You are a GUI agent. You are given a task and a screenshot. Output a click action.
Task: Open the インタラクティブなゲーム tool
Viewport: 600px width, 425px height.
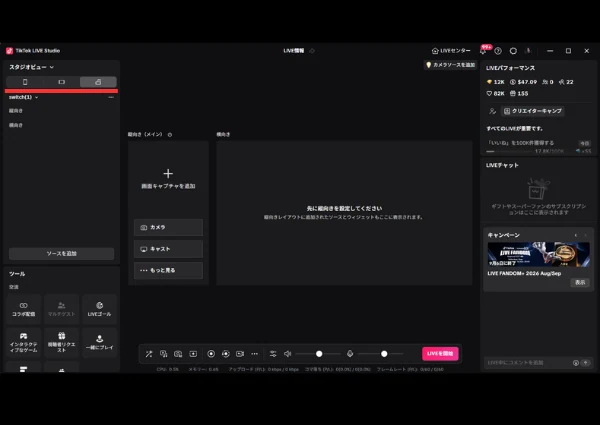pos(23,342)
